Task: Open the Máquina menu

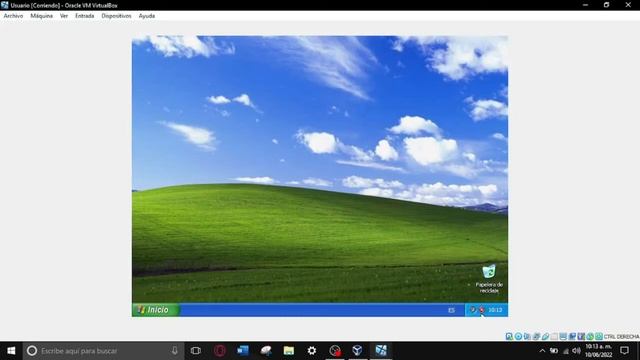Action: [42, 16]
